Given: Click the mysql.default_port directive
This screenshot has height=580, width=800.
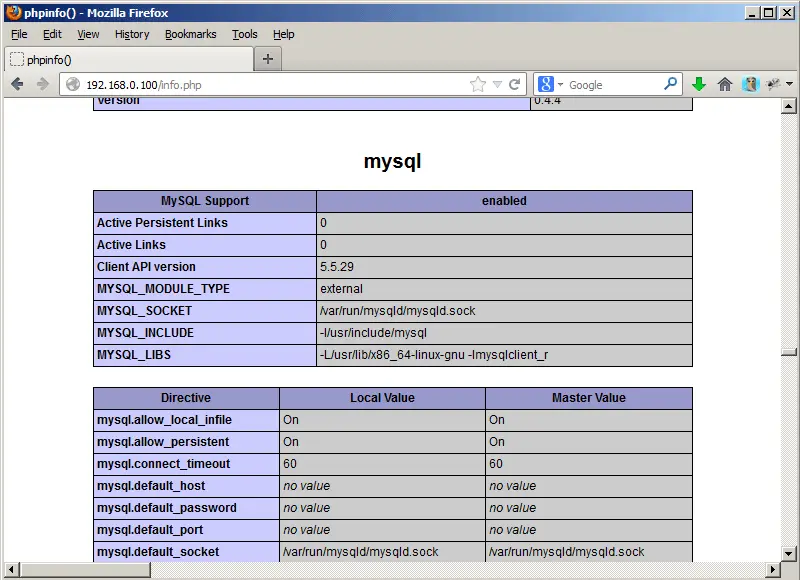Looking at the screenshot, I should pos(150,529).
